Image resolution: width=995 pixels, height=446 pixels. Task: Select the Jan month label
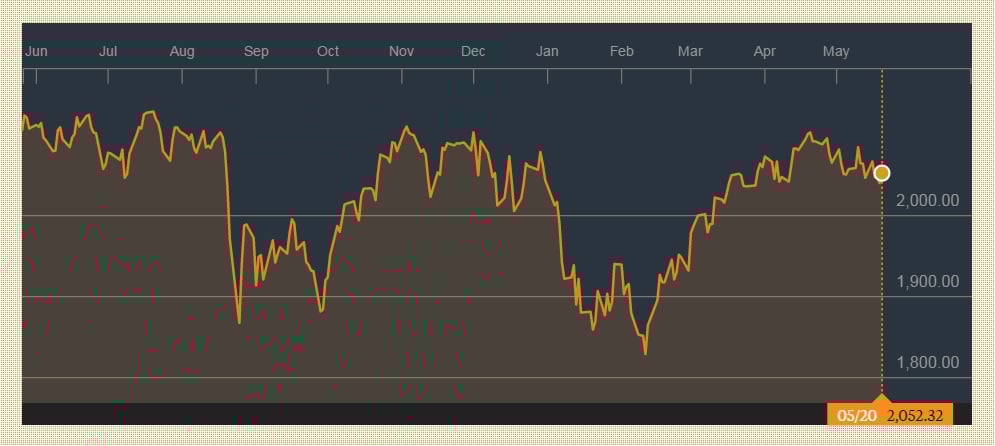(547, 51)
